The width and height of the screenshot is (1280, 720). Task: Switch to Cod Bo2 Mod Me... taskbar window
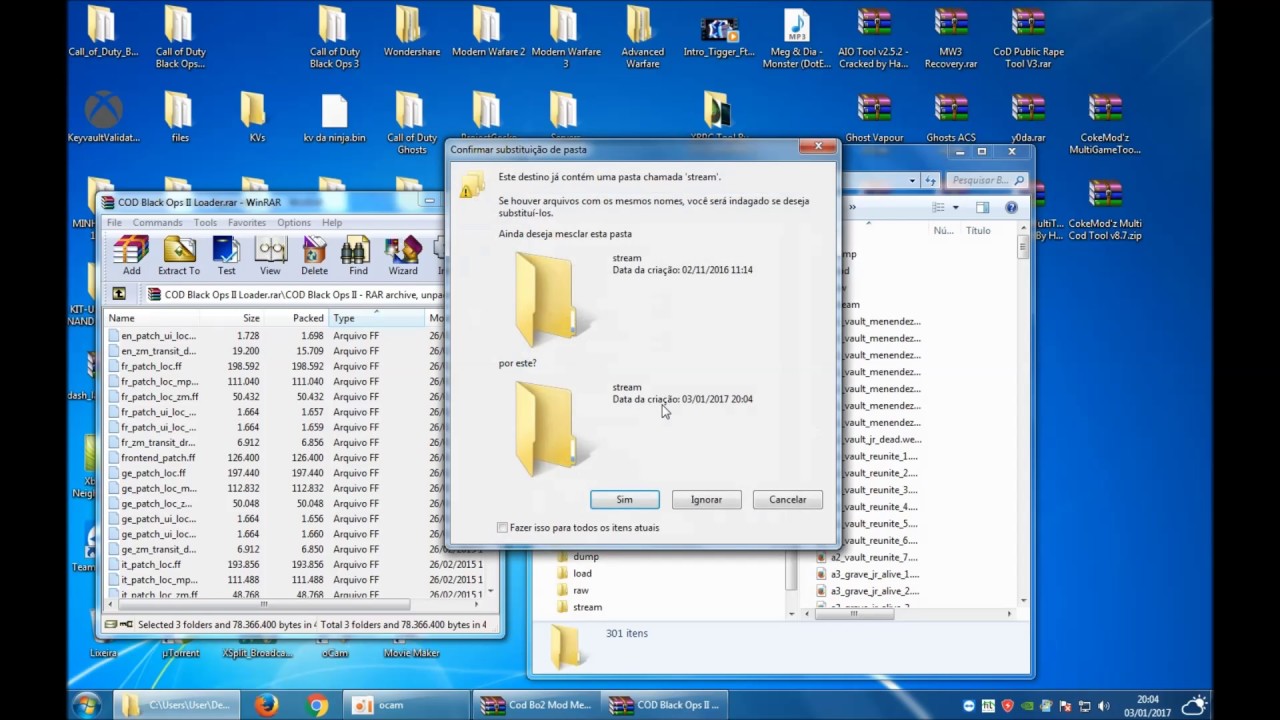tap(538, 704)
